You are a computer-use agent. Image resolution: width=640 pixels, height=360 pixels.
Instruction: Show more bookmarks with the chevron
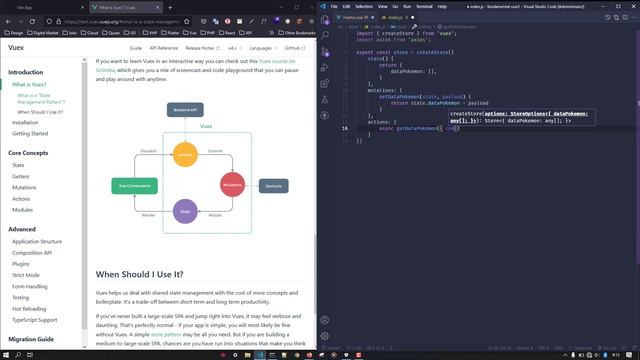coord(271,33)
